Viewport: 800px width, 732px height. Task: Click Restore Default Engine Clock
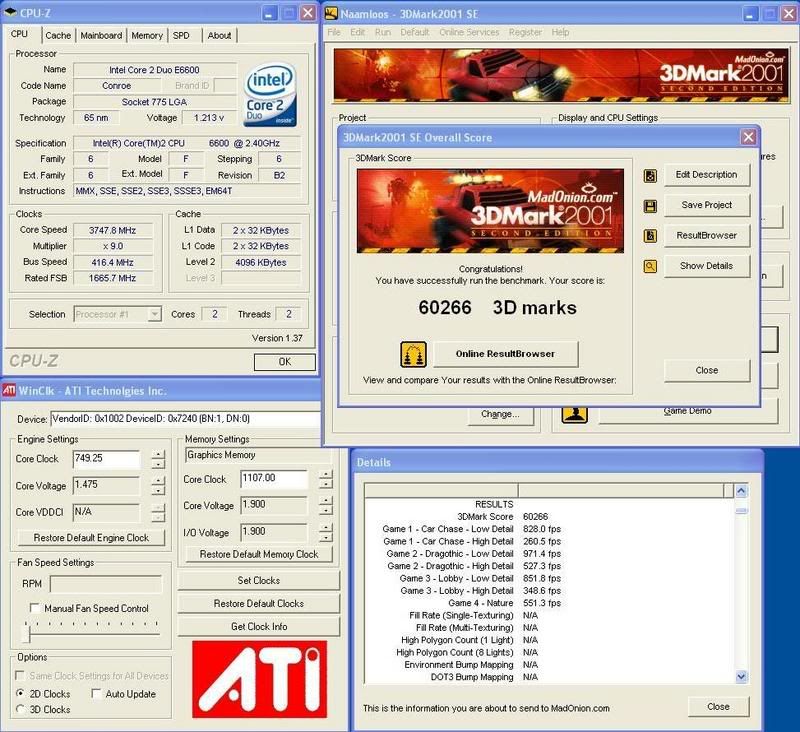click(91, 538)
